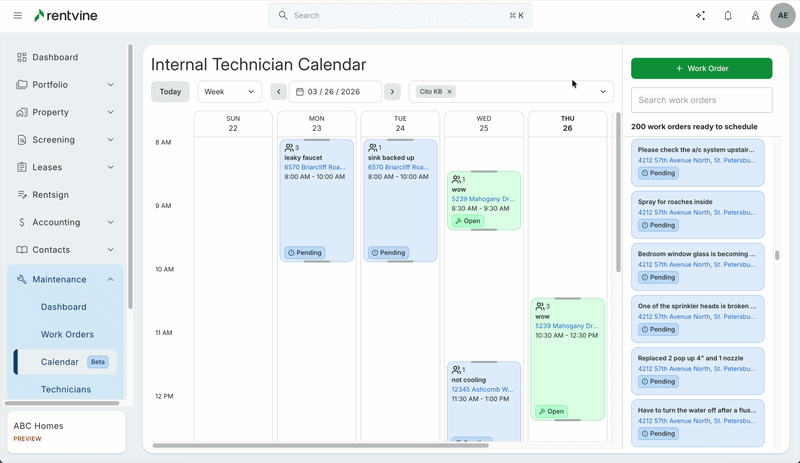Collapse the Maintenance sidebar section

pos(110,280)
